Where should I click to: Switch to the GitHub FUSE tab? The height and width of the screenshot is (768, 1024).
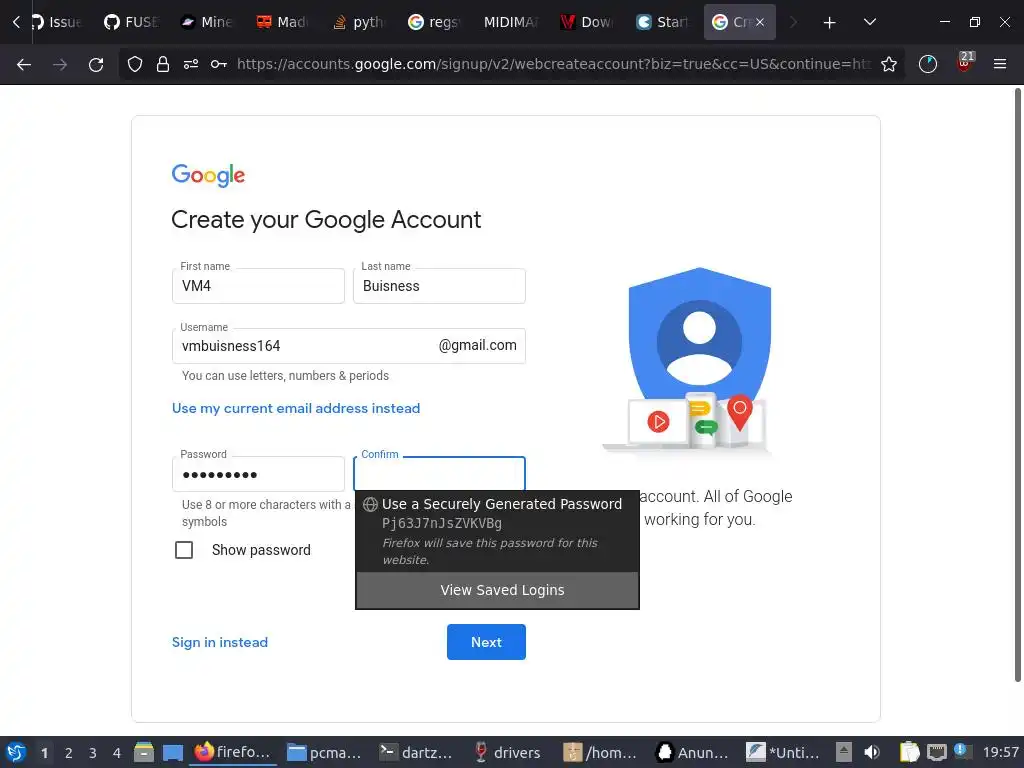[131, 22]
